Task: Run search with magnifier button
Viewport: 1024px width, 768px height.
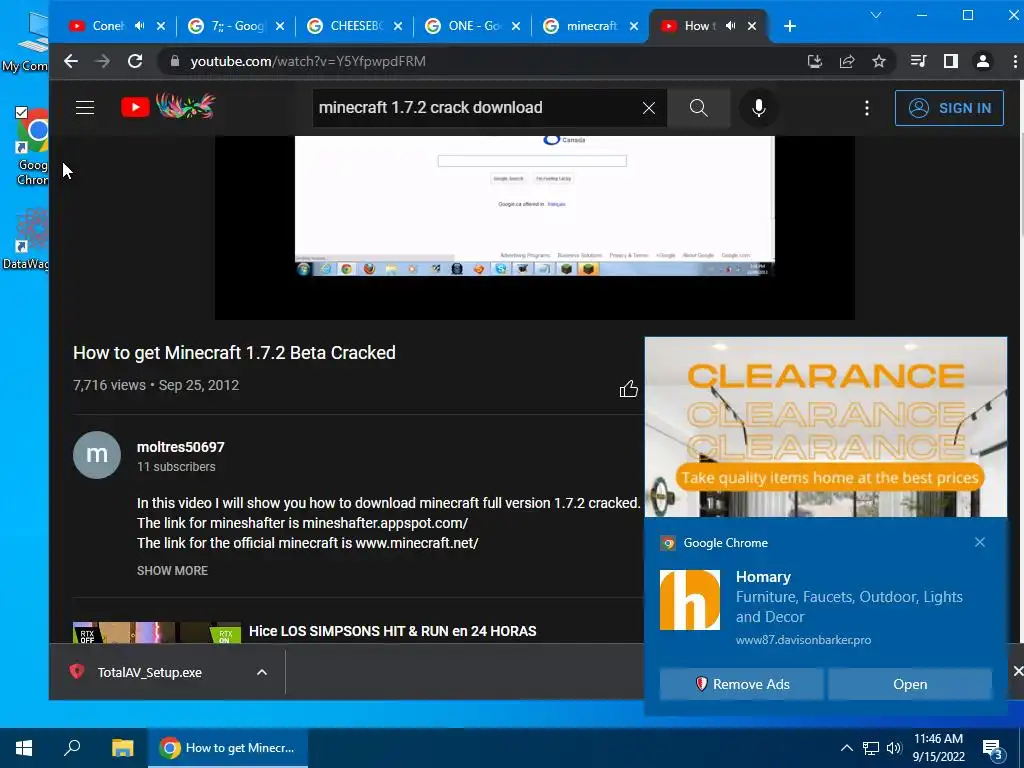Action: coord(698,108)
